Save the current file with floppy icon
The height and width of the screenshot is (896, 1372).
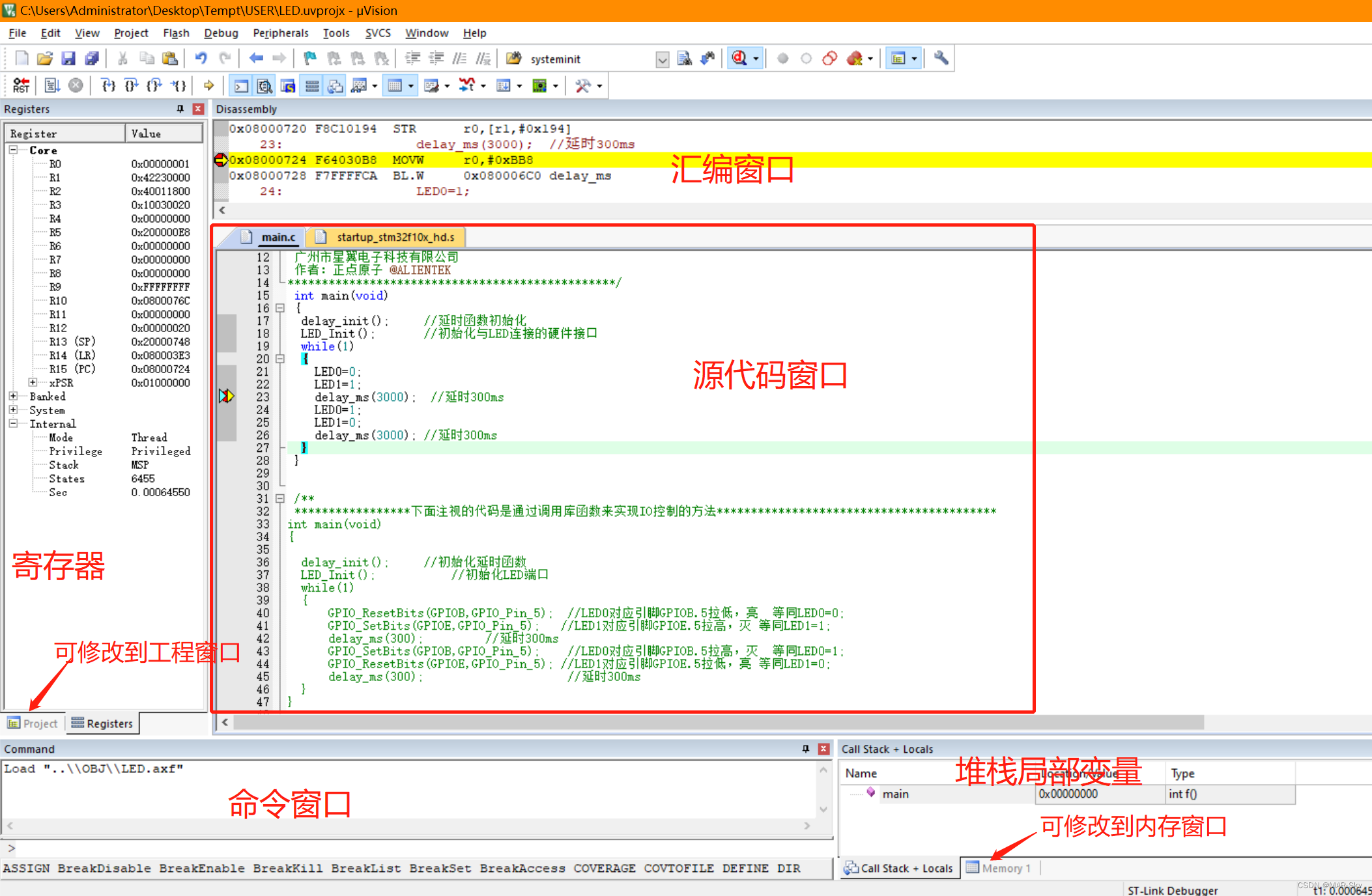click(x=68, y=59)
